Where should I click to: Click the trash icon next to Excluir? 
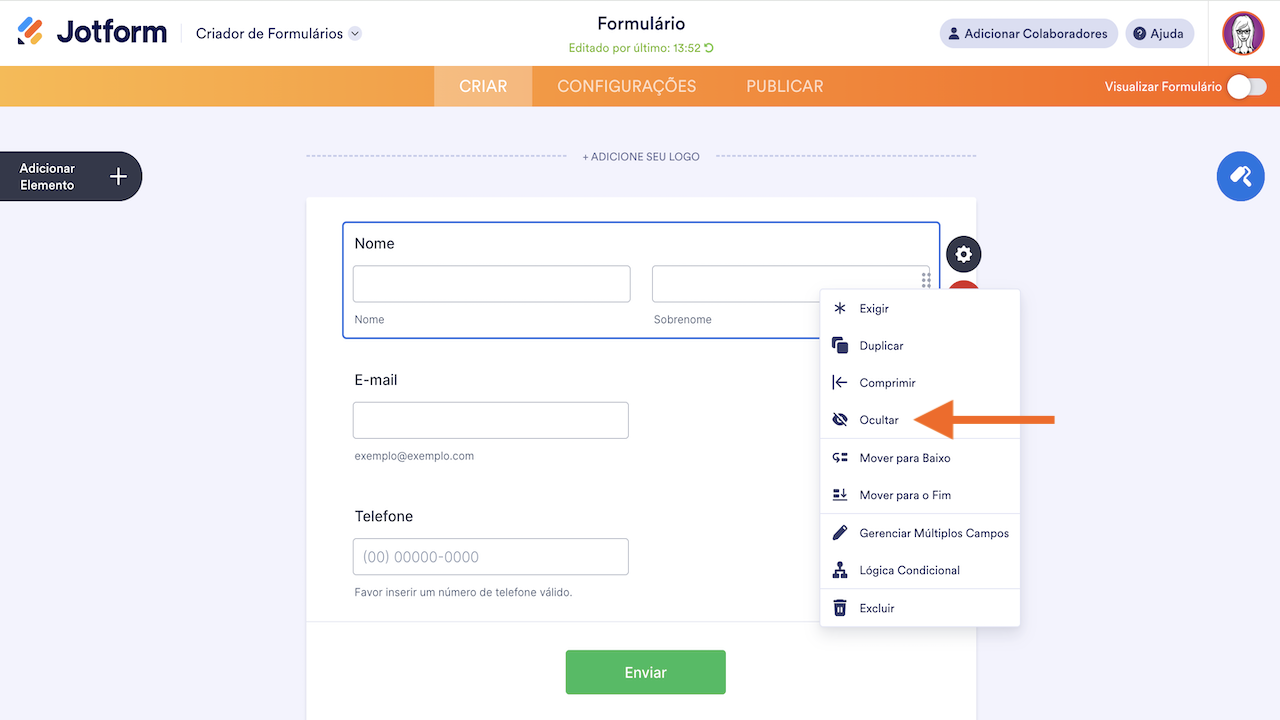point(840,608)
